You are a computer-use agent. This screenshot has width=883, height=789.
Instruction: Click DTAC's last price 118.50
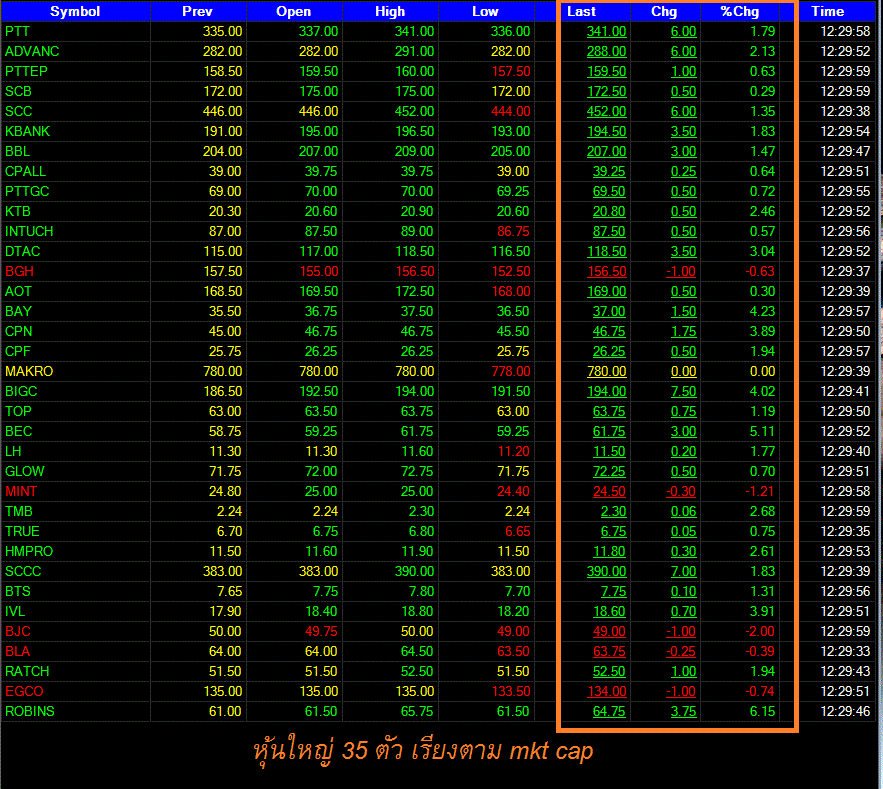tap(606, 251)
